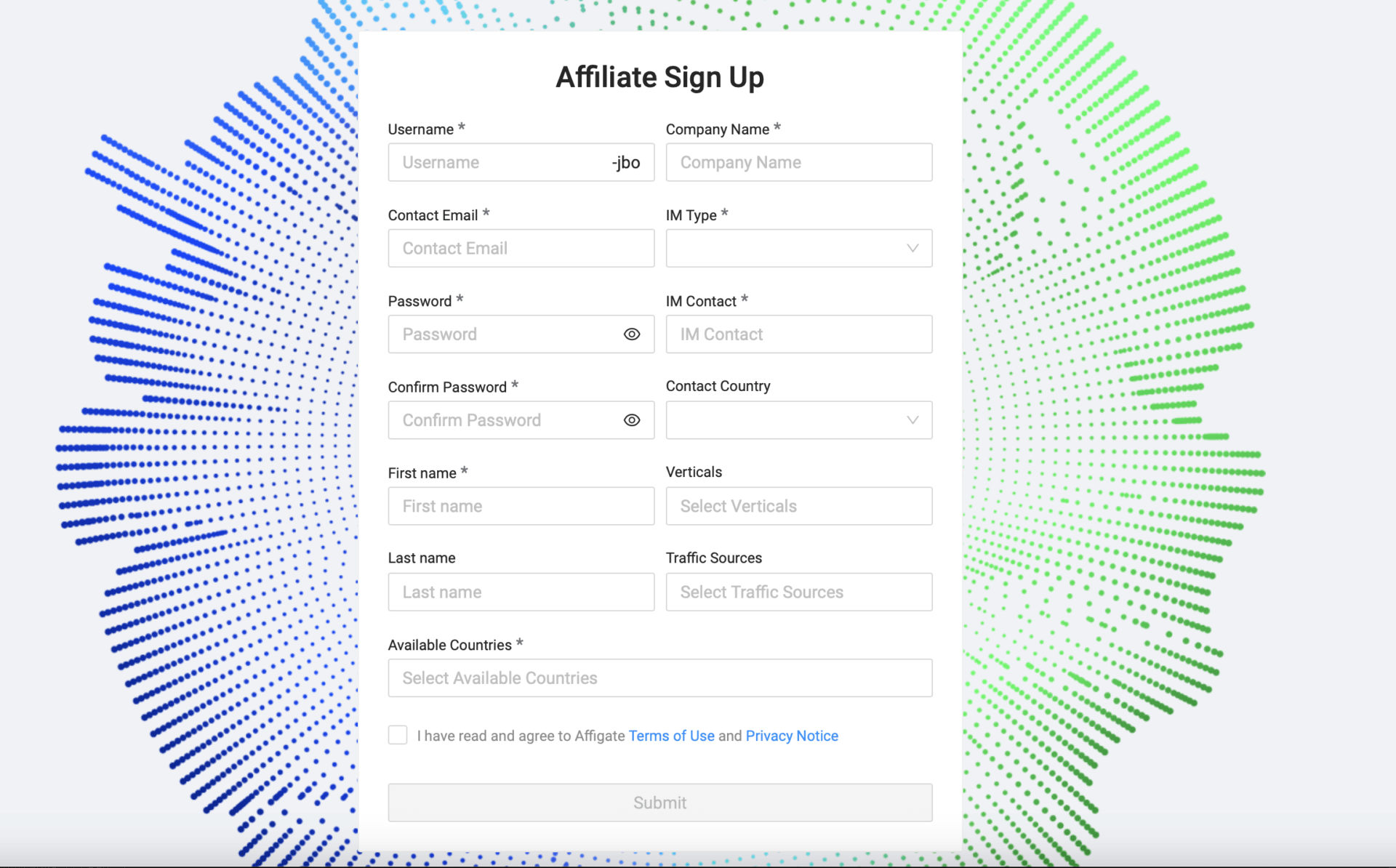Toggle the Terms of Use checkbox
This screenshot has width=1396, height=868.
point(397,734)
